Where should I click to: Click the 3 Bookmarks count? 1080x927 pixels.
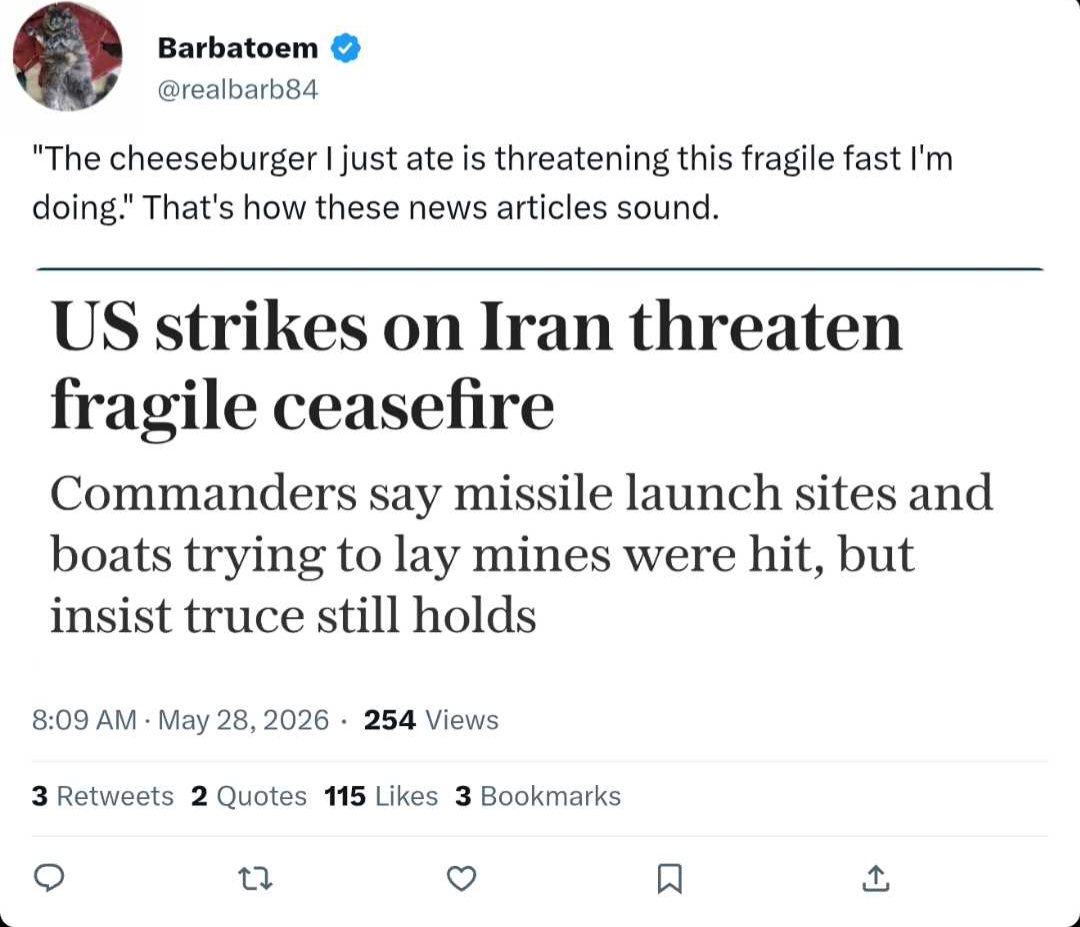click(x=538, y=796)
